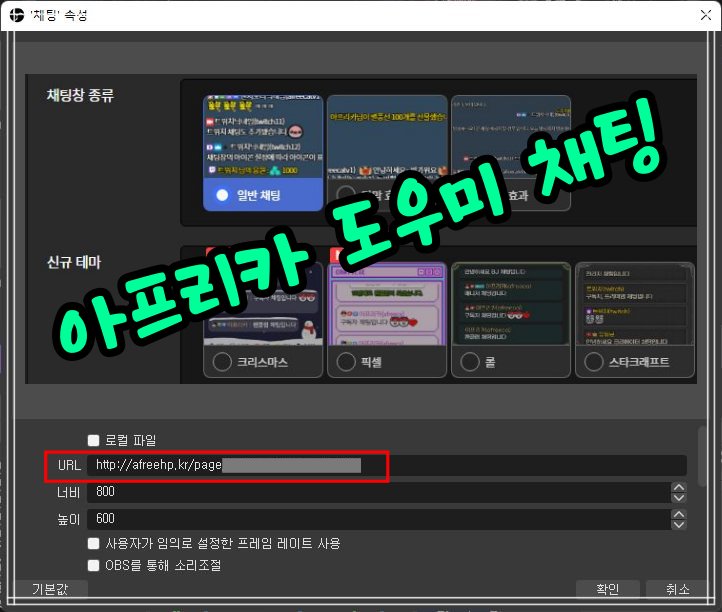The height and width of the screenshot is (612, 722).
Task: Cancel with the 취소 button
Action: click(x=677, y=589)
